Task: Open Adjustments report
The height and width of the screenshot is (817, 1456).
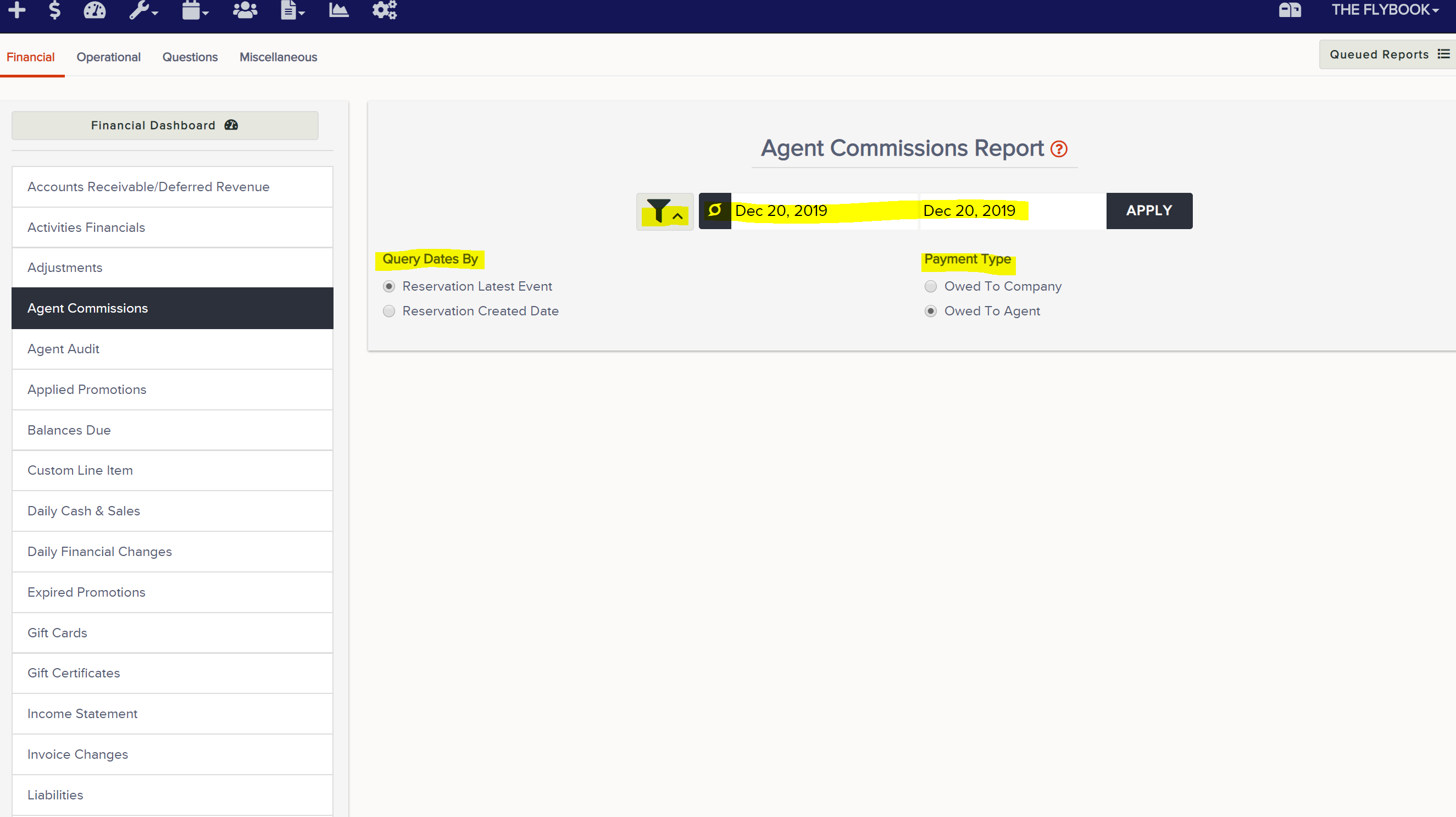Action: click(x=173, y=268)
